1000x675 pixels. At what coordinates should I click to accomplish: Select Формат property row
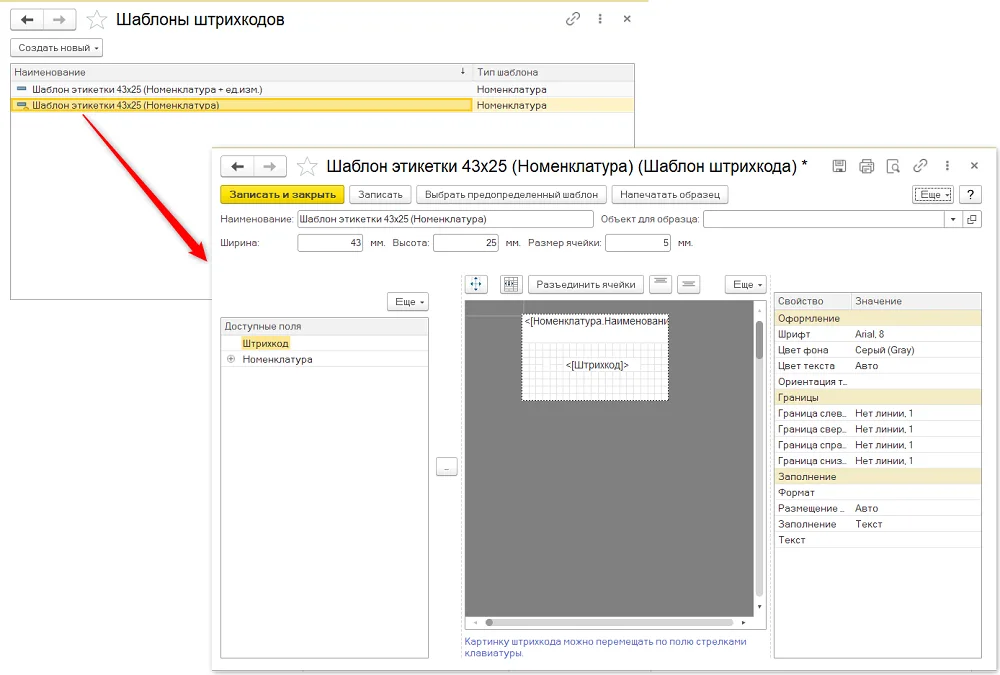click(x=878, y=493)
